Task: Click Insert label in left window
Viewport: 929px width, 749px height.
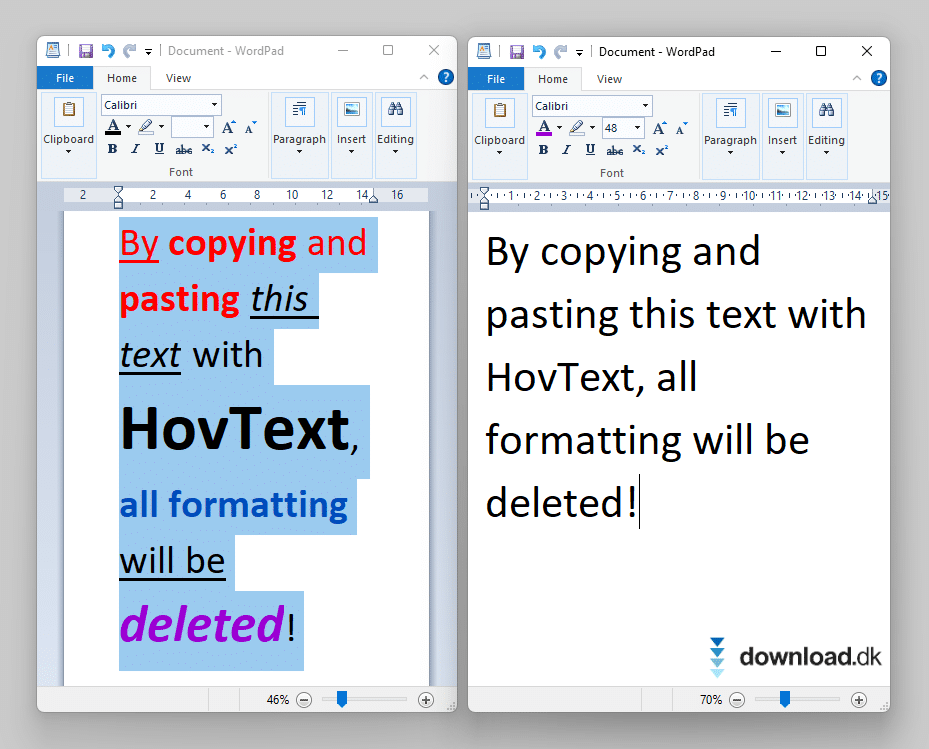Action: 351,139
